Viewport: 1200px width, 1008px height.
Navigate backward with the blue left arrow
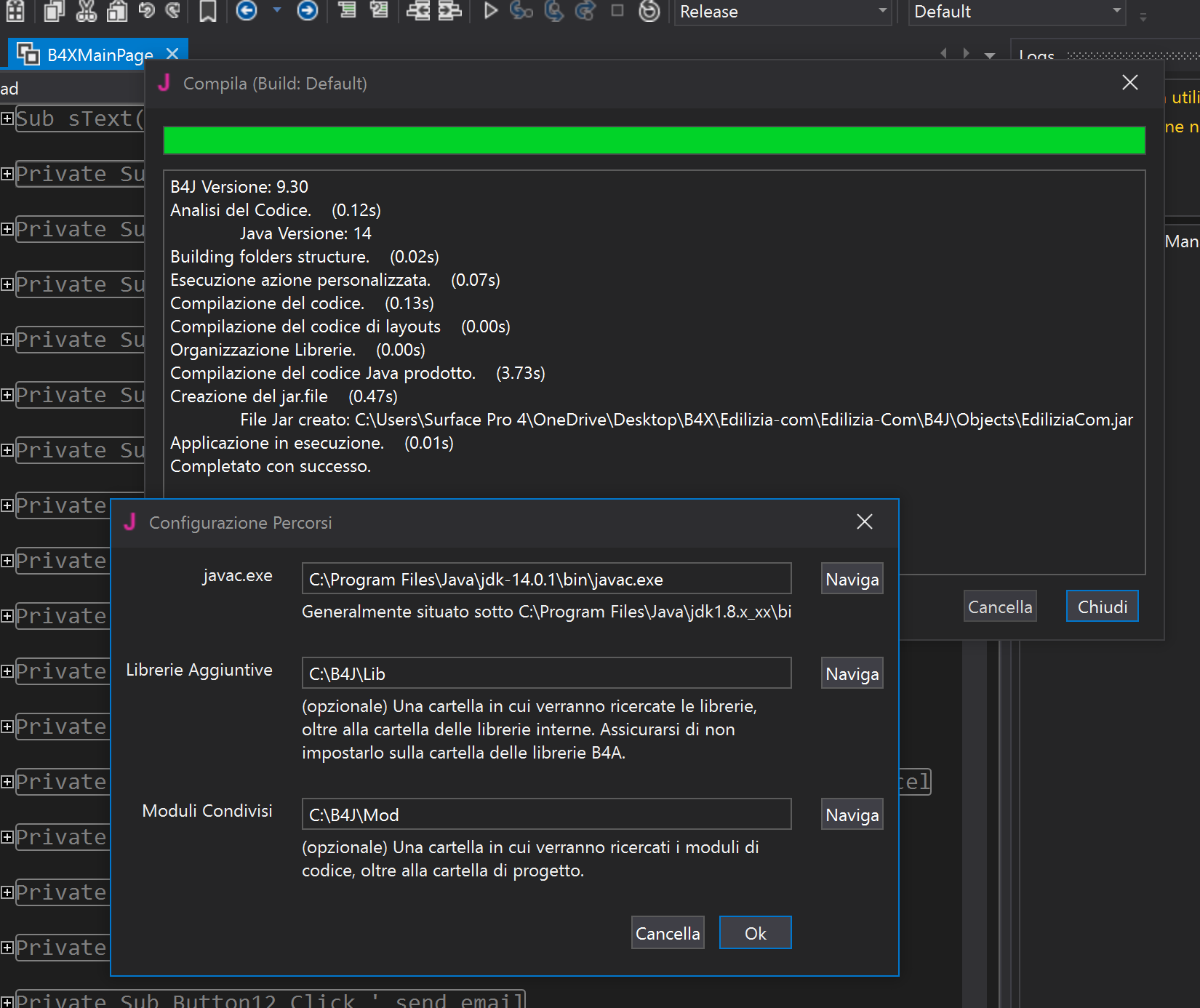(247, 11)
